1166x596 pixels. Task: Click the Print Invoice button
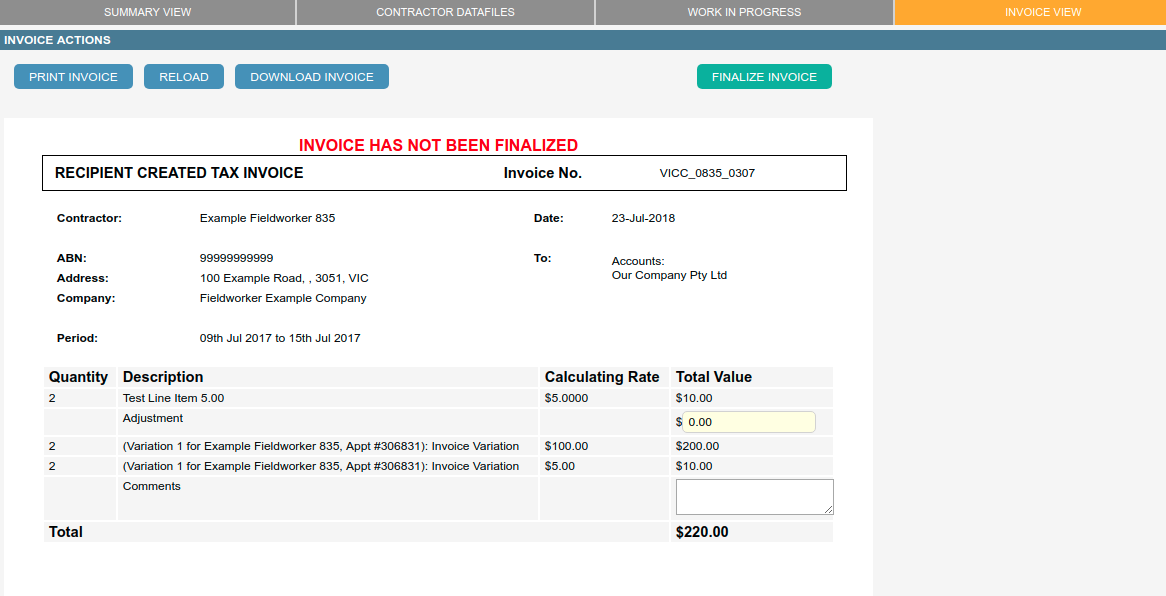[73, 77]
